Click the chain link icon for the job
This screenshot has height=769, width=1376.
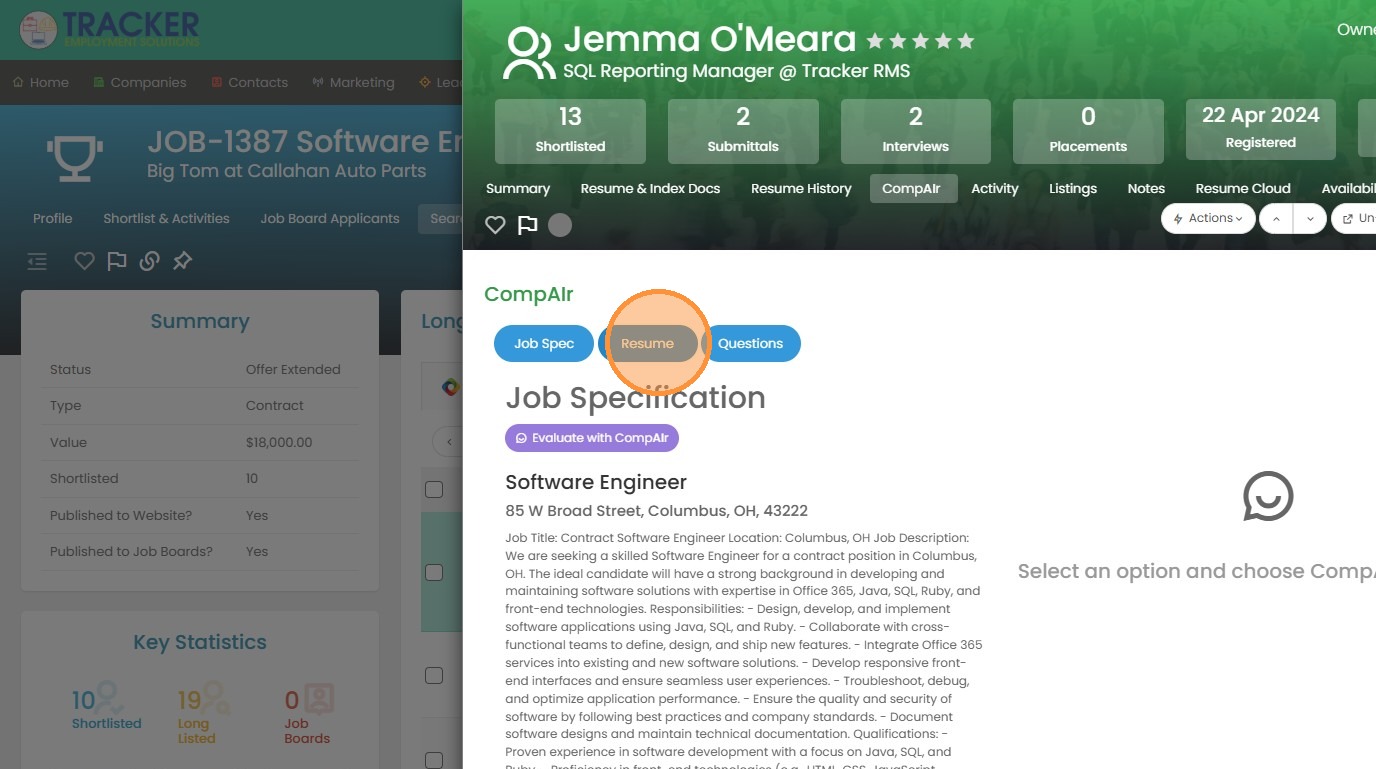coord(149,261)
